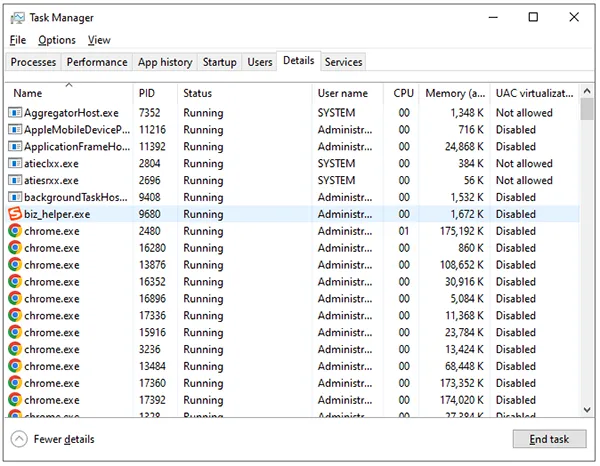Image resolution: width=600 pixels, height=466 pixels.
Task: Click the orange biz_helper.exe icon
Action: pyautogui.click(x=15, y=214)
